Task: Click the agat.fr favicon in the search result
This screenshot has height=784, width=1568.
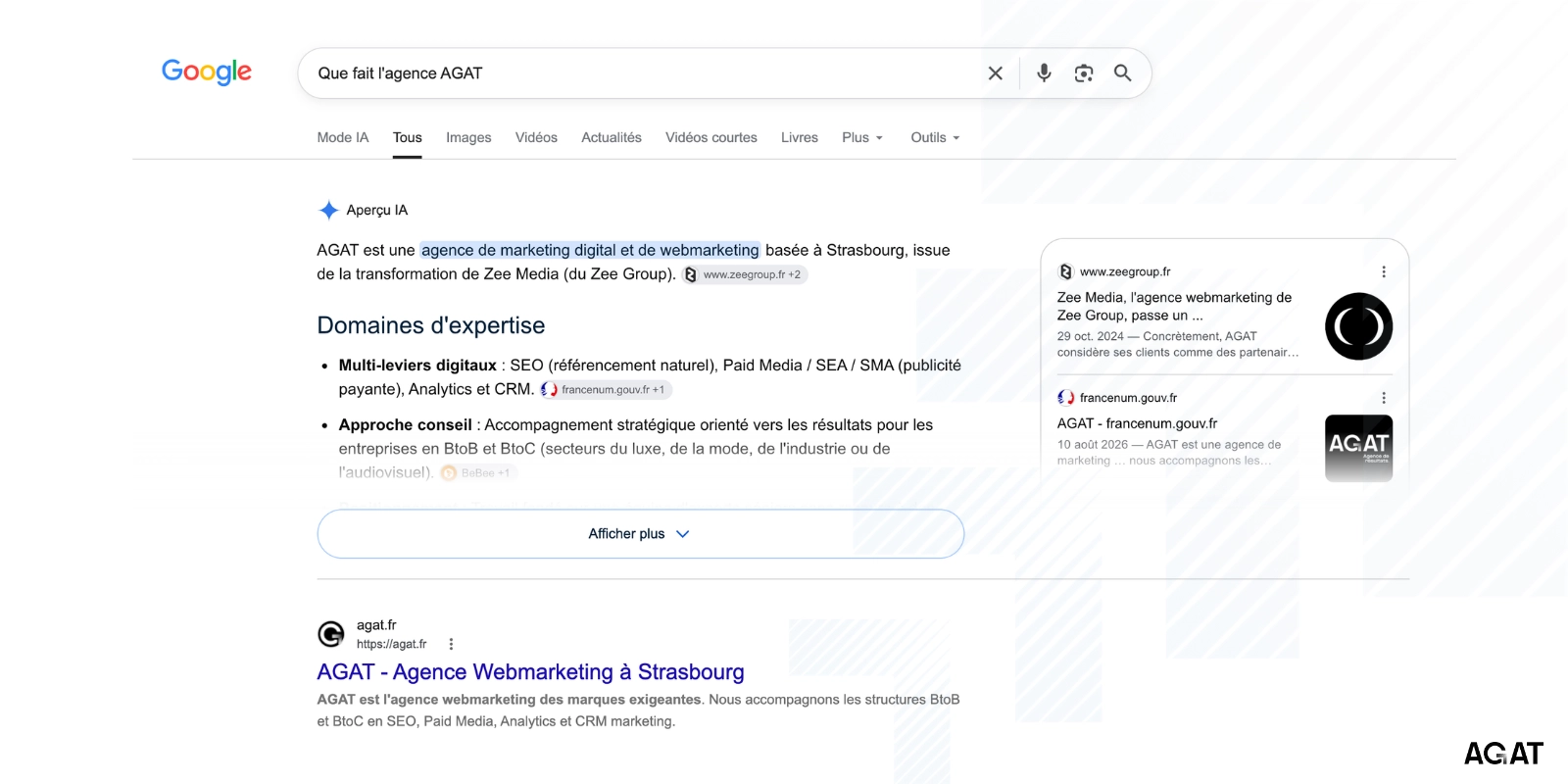Action: [x=331, y=634]
